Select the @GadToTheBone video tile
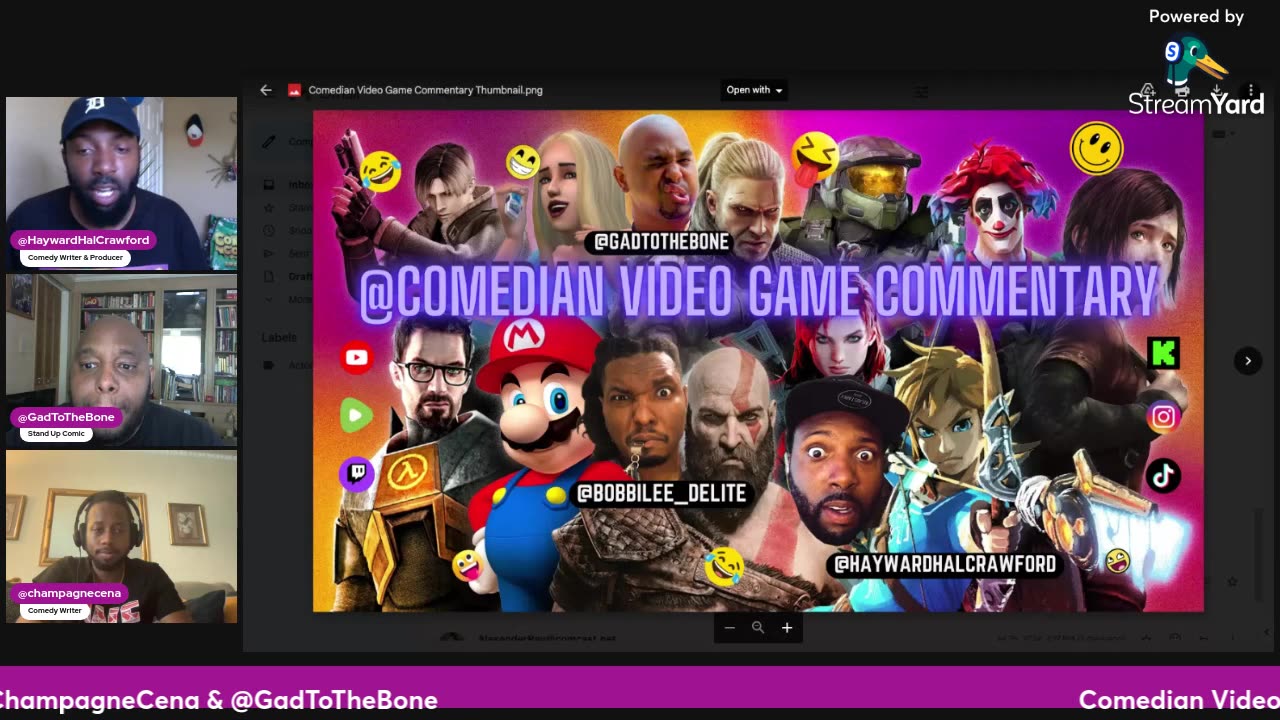This screenshot has width=1280, height=720. pyautogui.click(x=122, y=360)
